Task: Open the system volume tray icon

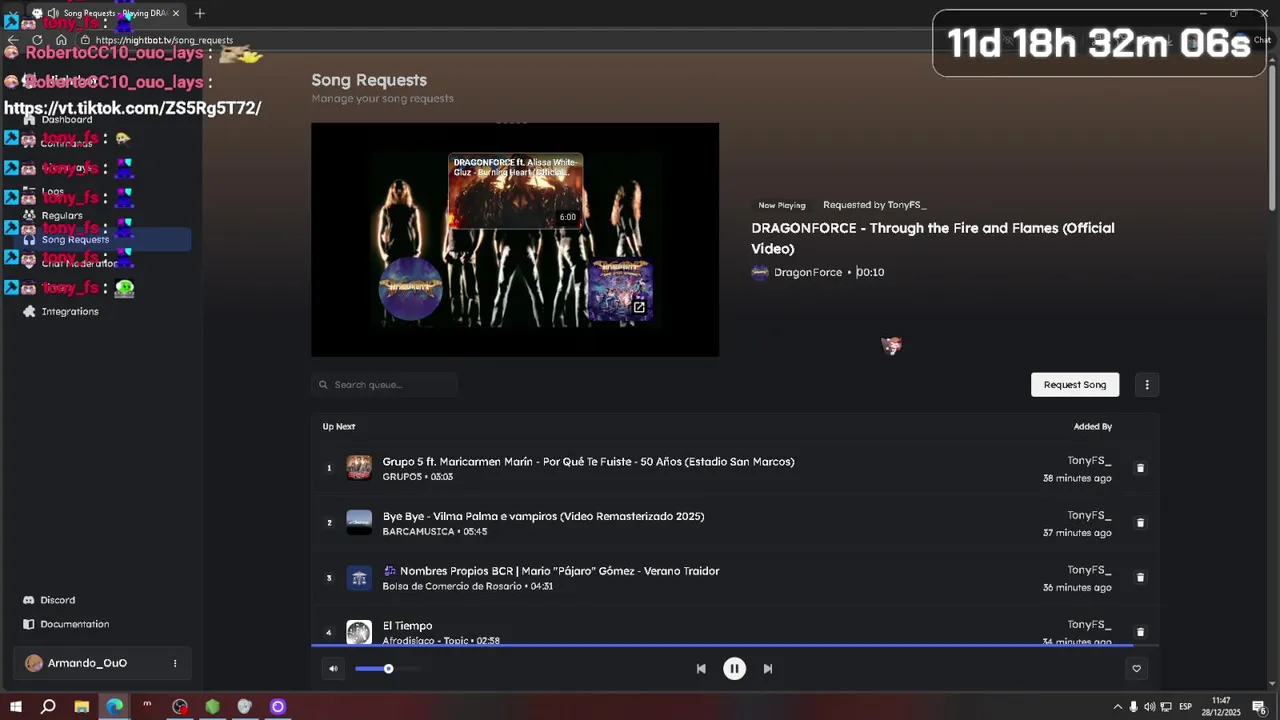Action: 1150,707
